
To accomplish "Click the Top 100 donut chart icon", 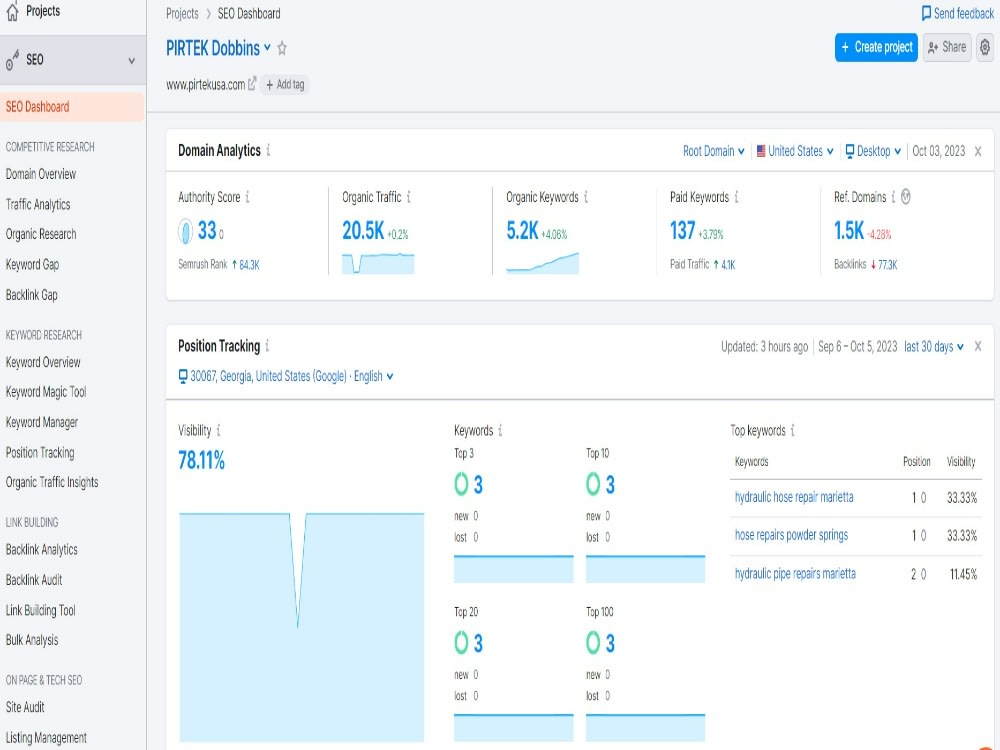I will click(x=592, y=642).
